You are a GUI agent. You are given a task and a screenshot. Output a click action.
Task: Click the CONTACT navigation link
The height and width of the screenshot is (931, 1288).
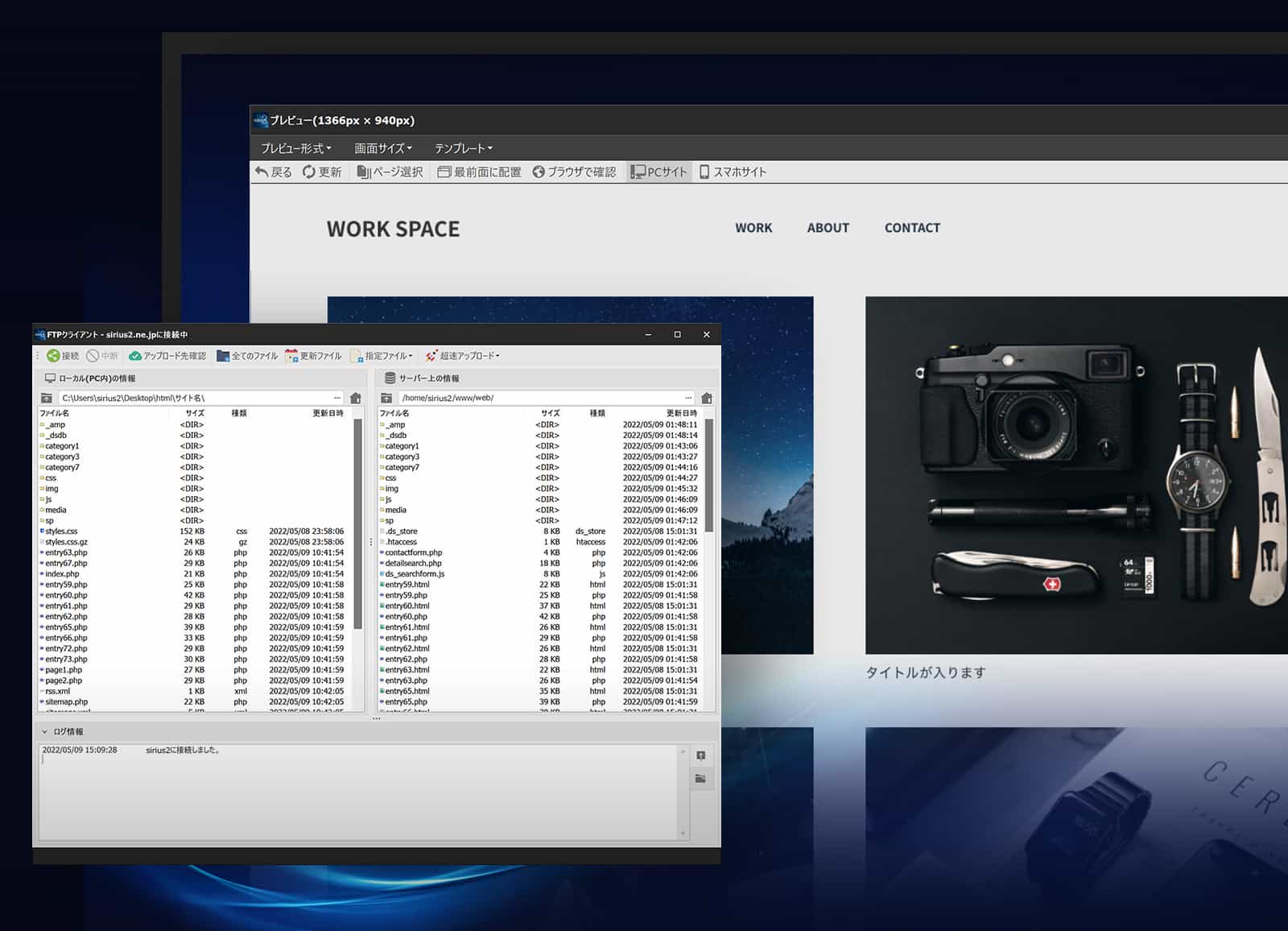(912, 228)
